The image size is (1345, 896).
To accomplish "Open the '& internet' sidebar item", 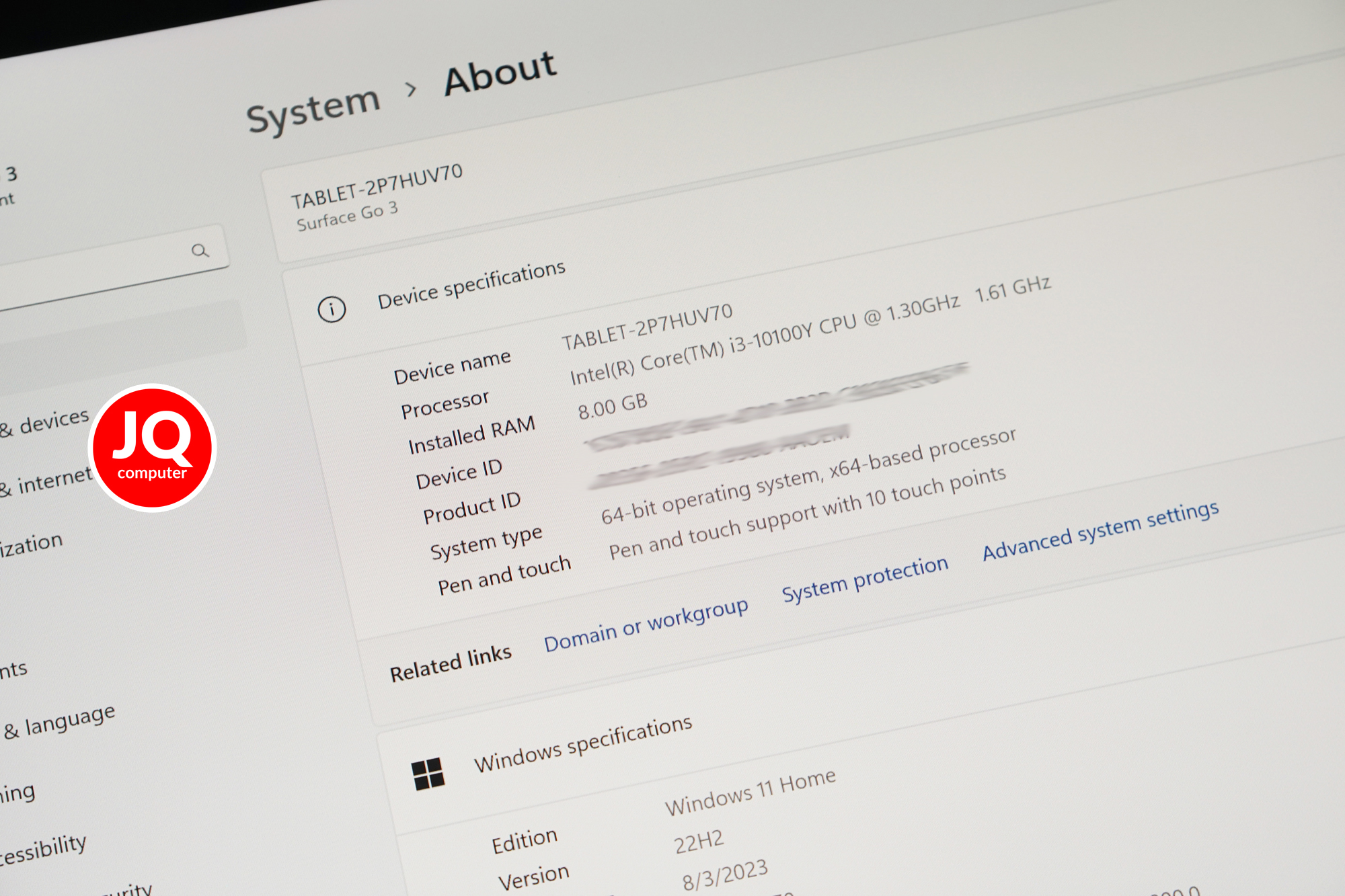I will tap(46, 481).
